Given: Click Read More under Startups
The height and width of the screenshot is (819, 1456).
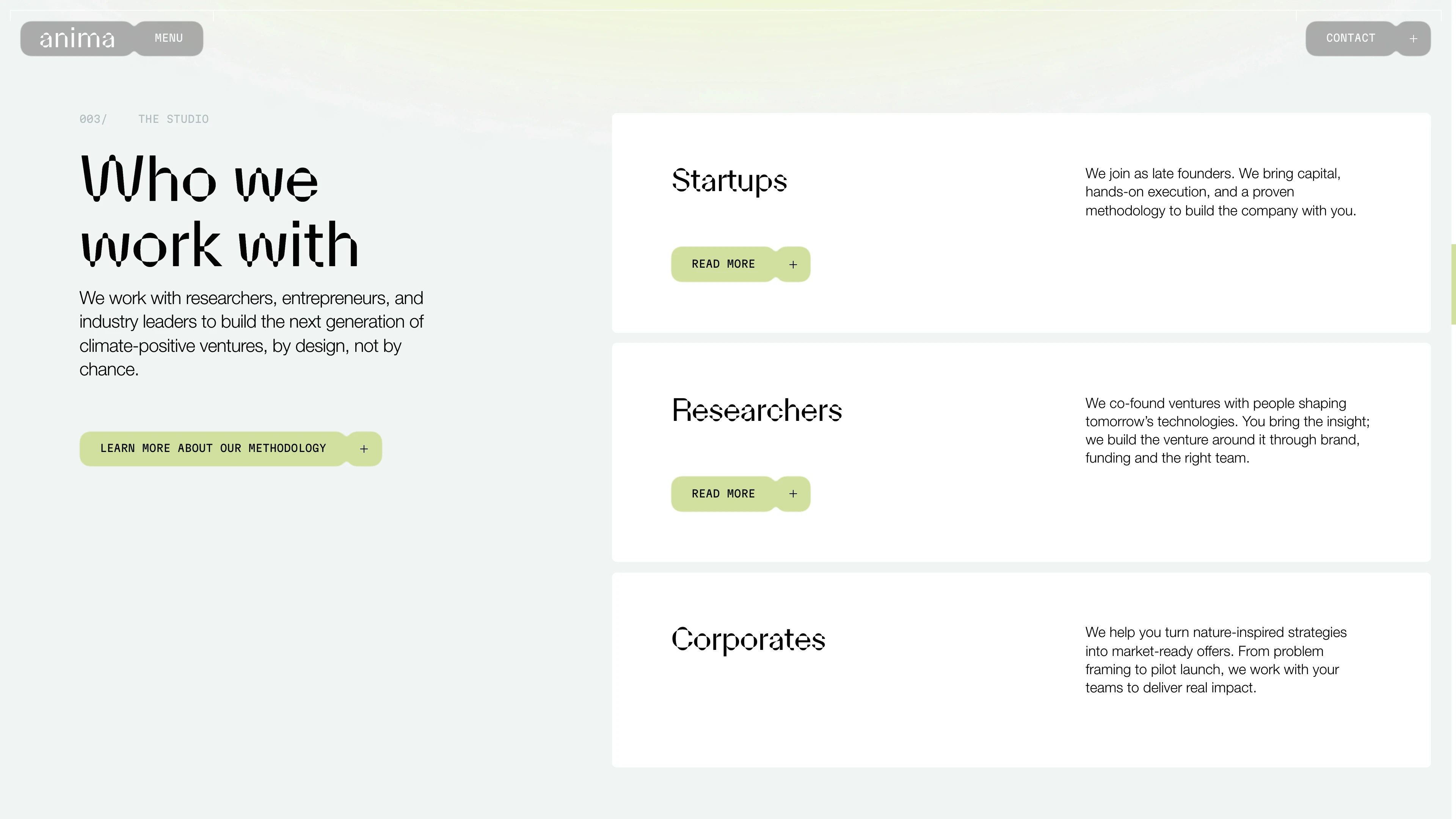Looking at the screenshot, I should click(723, 264).
